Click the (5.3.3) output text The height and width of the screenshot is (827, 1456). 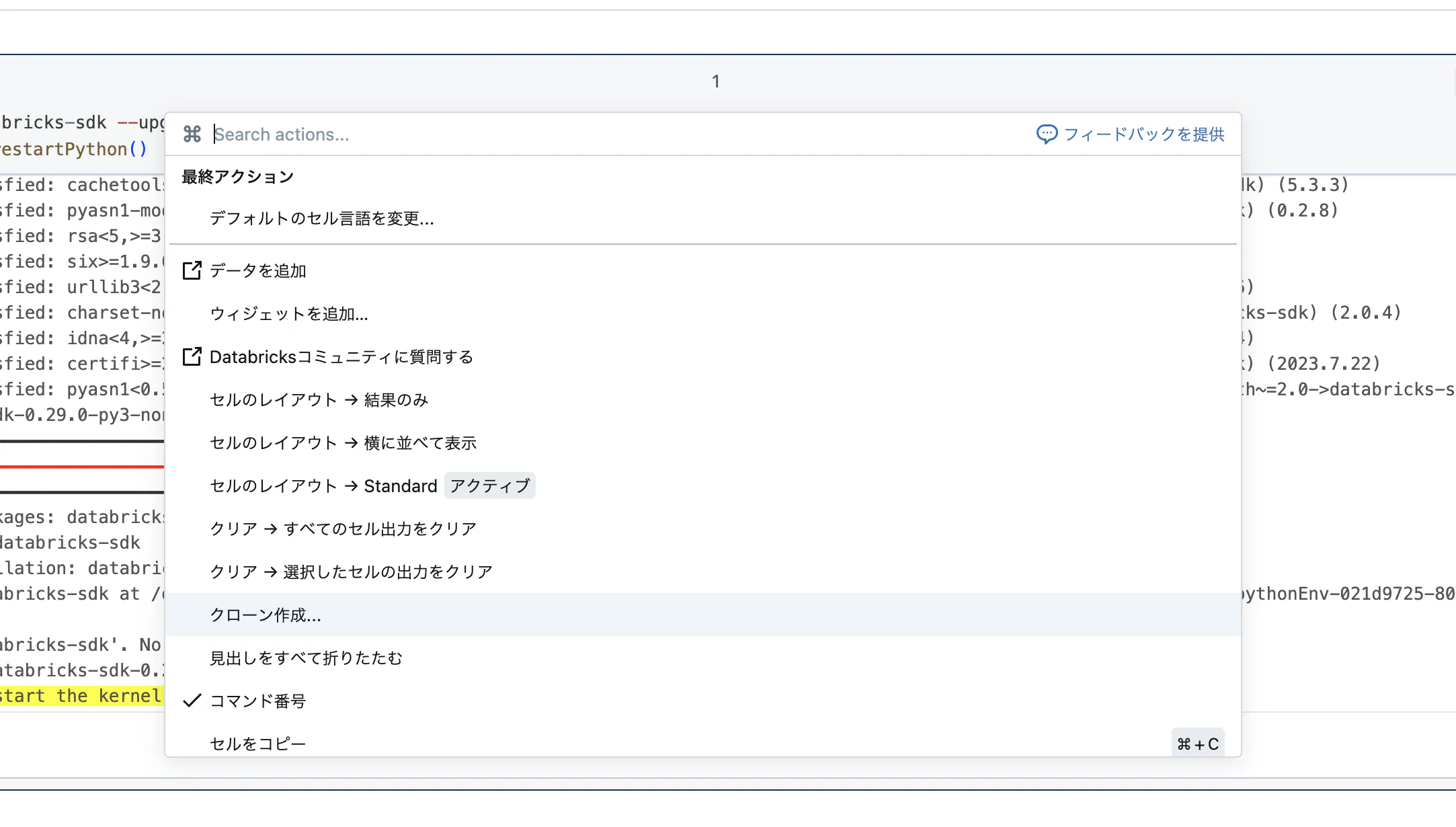1313,185
